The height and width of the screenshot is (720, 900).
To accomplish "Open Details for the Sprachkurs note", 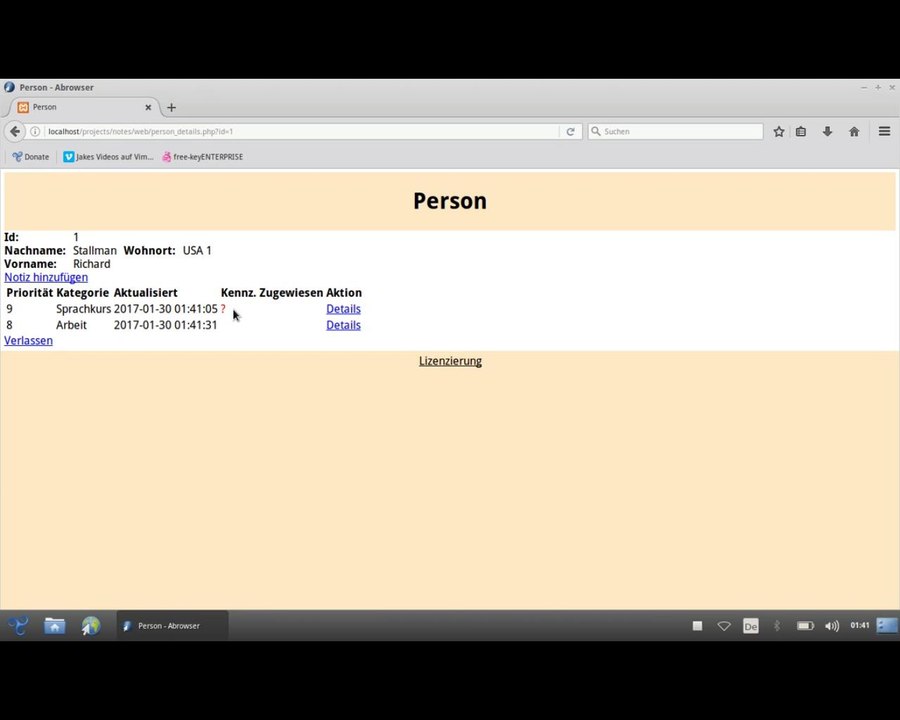I will (343, 309).
